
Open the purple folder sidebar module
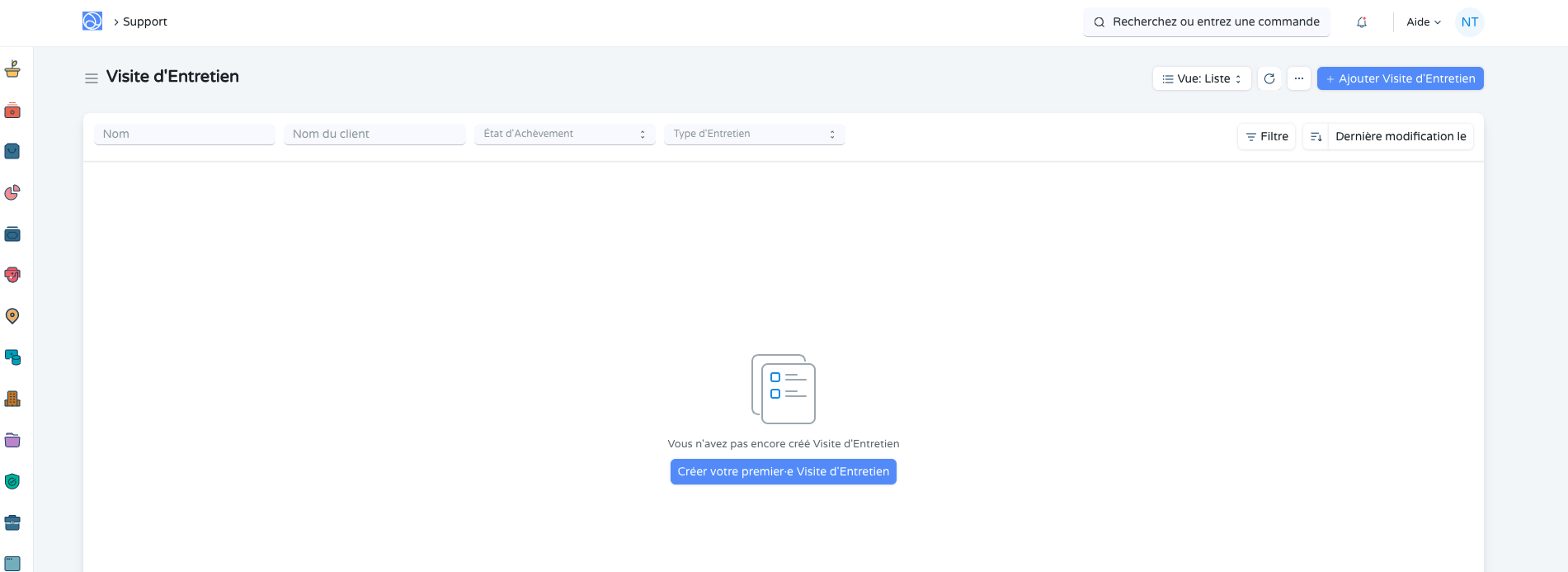pyautogui.click(x=12, y=440)
